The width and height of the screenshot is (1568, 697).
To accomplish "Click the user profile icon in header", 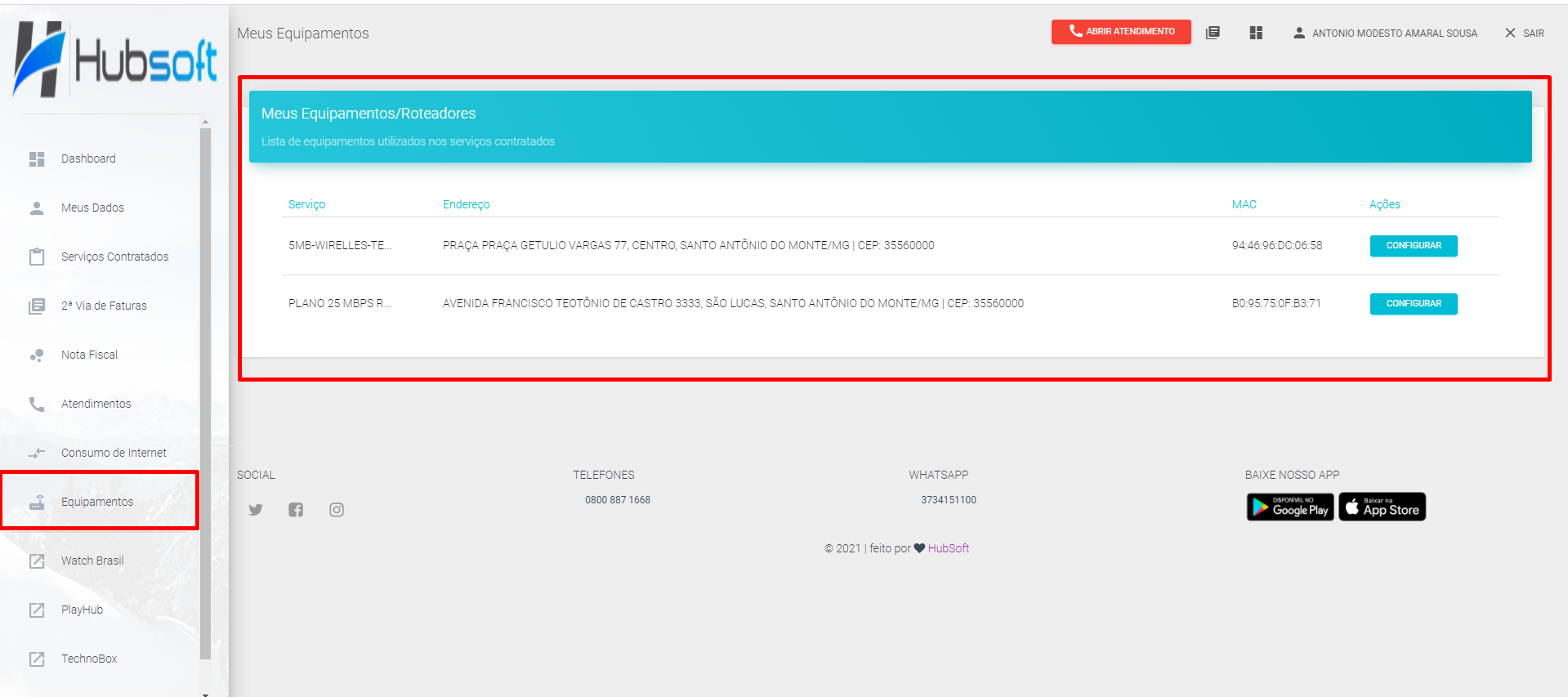I will pyautogui.click(x=1298, y=33).
